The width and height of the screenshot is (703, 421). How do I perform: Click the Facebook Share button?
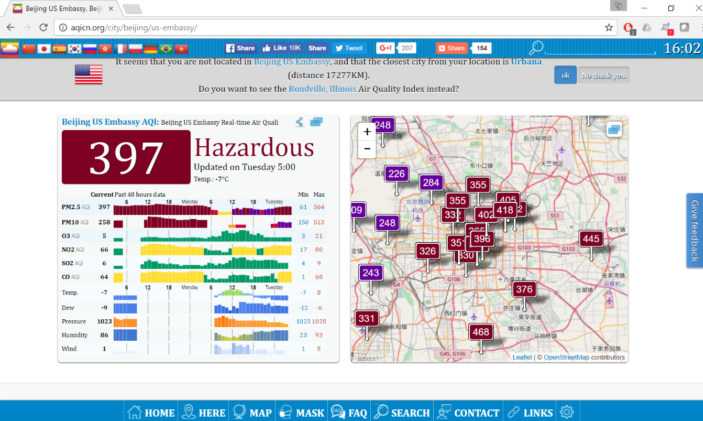point(240,48)
